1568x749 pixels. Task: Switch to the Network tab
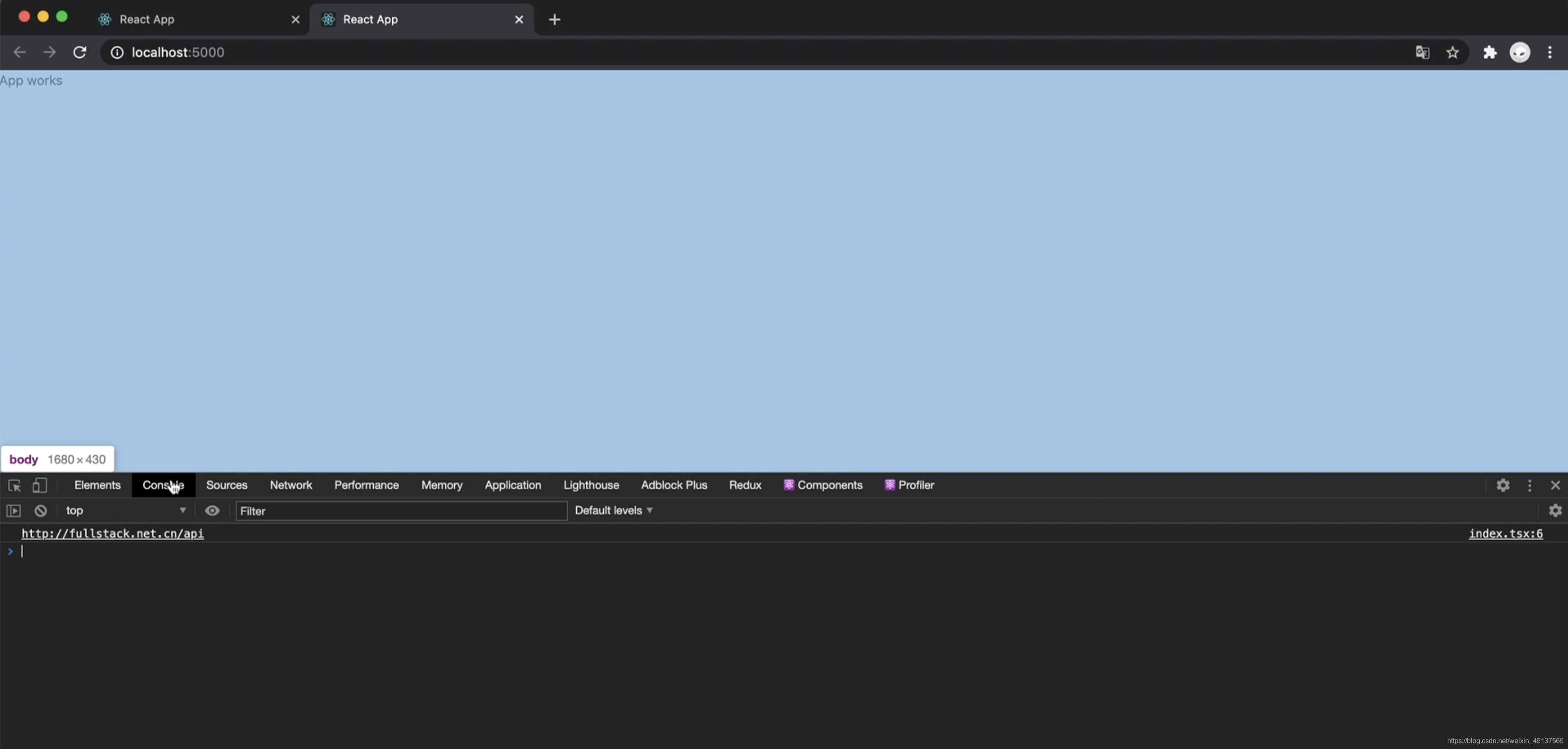coord(291,485)
